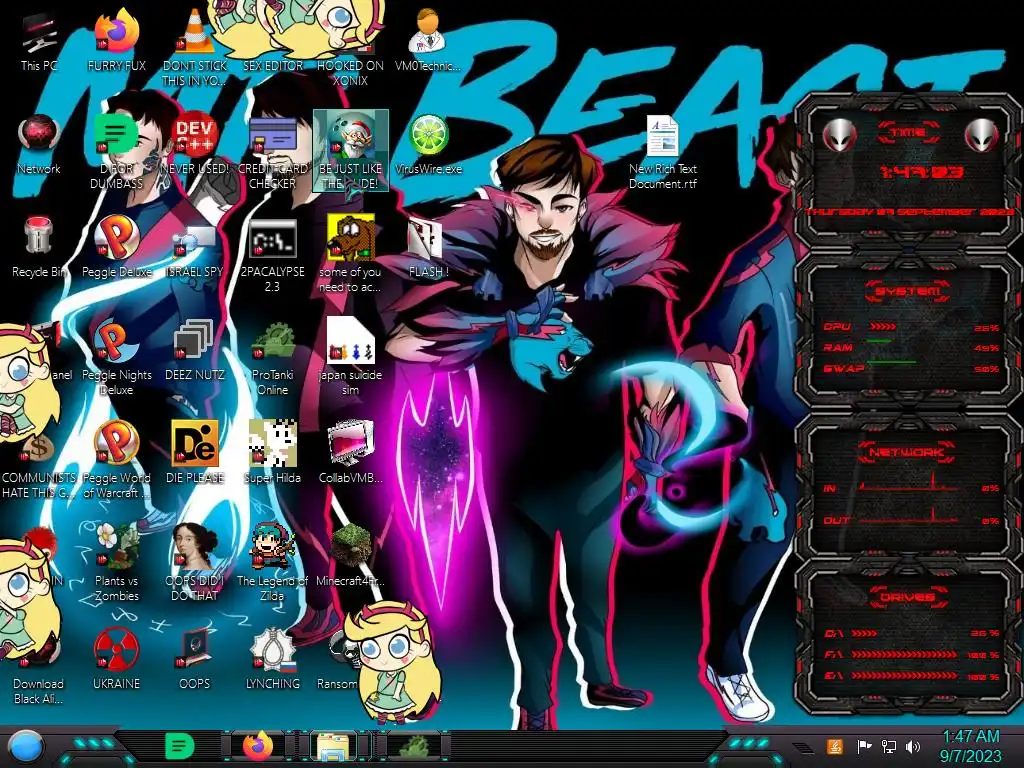Open the OOPS headset monitor shortcut
This screenshot has height=768, width=1024.
(194, 660)
